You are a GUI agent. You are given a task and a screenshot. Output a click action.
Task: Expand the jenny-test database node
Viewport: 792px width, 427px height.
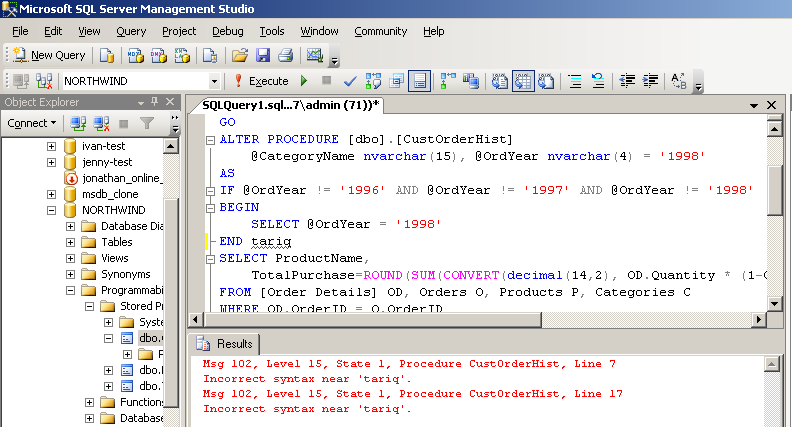point(52,162)
